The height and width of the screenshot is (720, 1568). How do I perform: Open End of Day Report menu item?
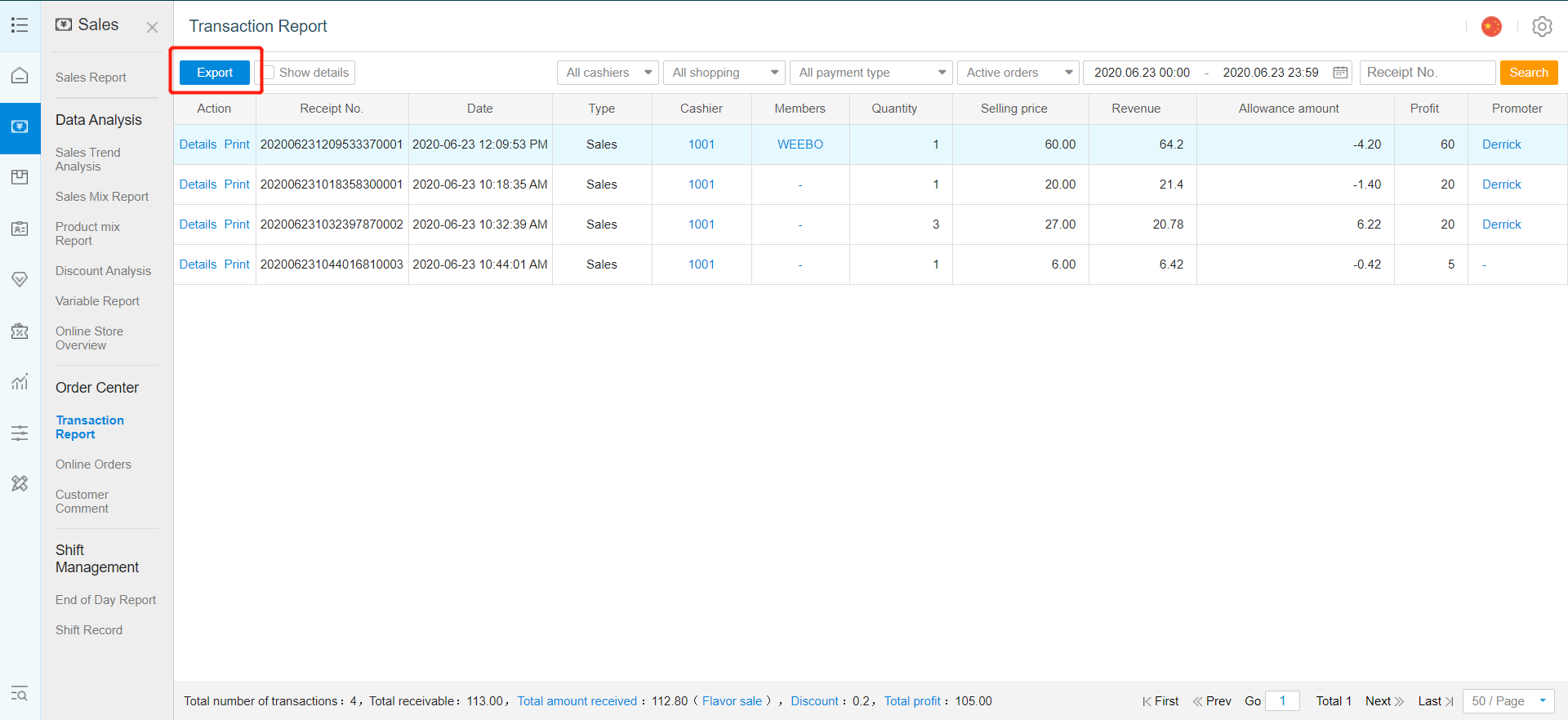(105, 600)
